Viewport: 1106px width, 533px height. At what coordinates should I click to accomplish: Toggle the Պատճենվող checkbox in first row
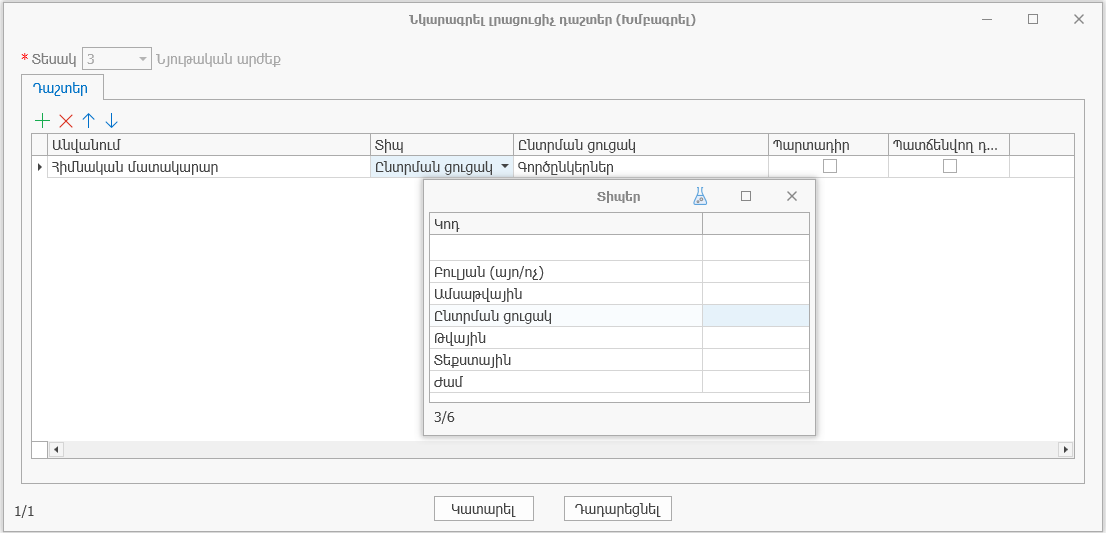(950, 166)
